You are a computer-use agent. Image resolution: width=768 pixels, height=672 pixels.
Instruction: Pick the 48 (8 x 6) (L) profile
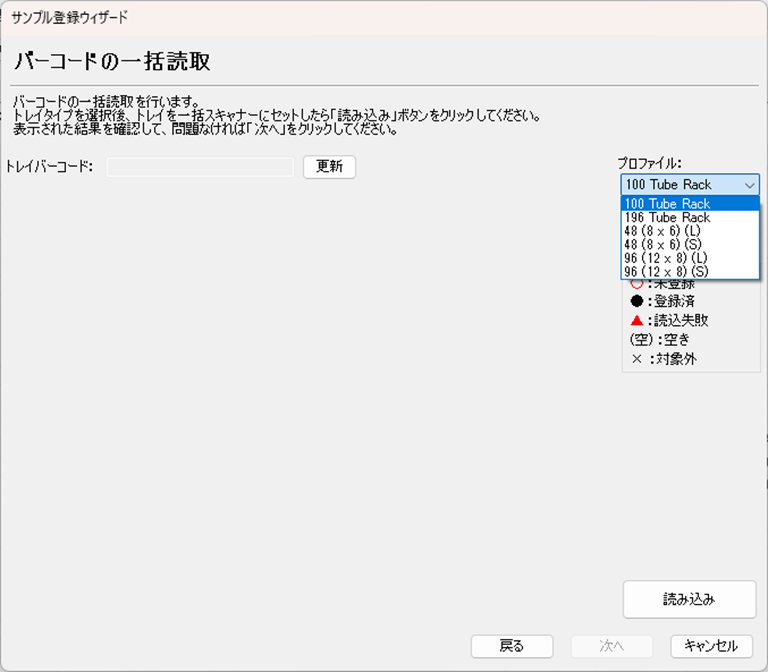pyautogui.click(x=663, y=231)
